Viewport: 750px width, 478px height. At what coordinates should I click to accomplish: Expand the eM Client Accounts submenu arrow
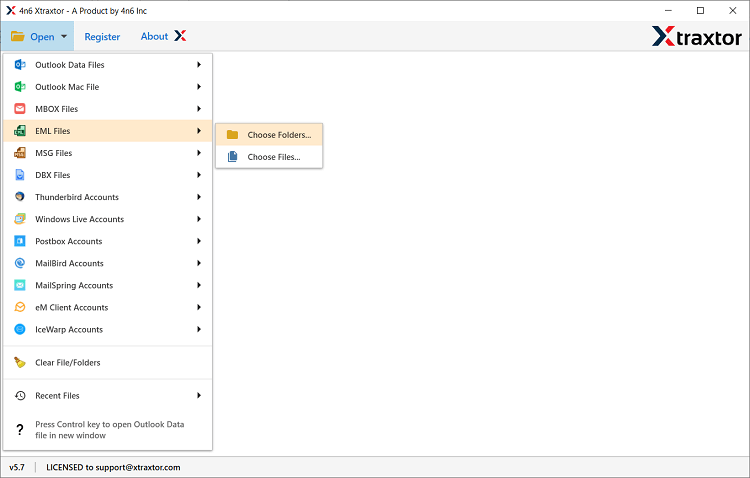(199, 307)
